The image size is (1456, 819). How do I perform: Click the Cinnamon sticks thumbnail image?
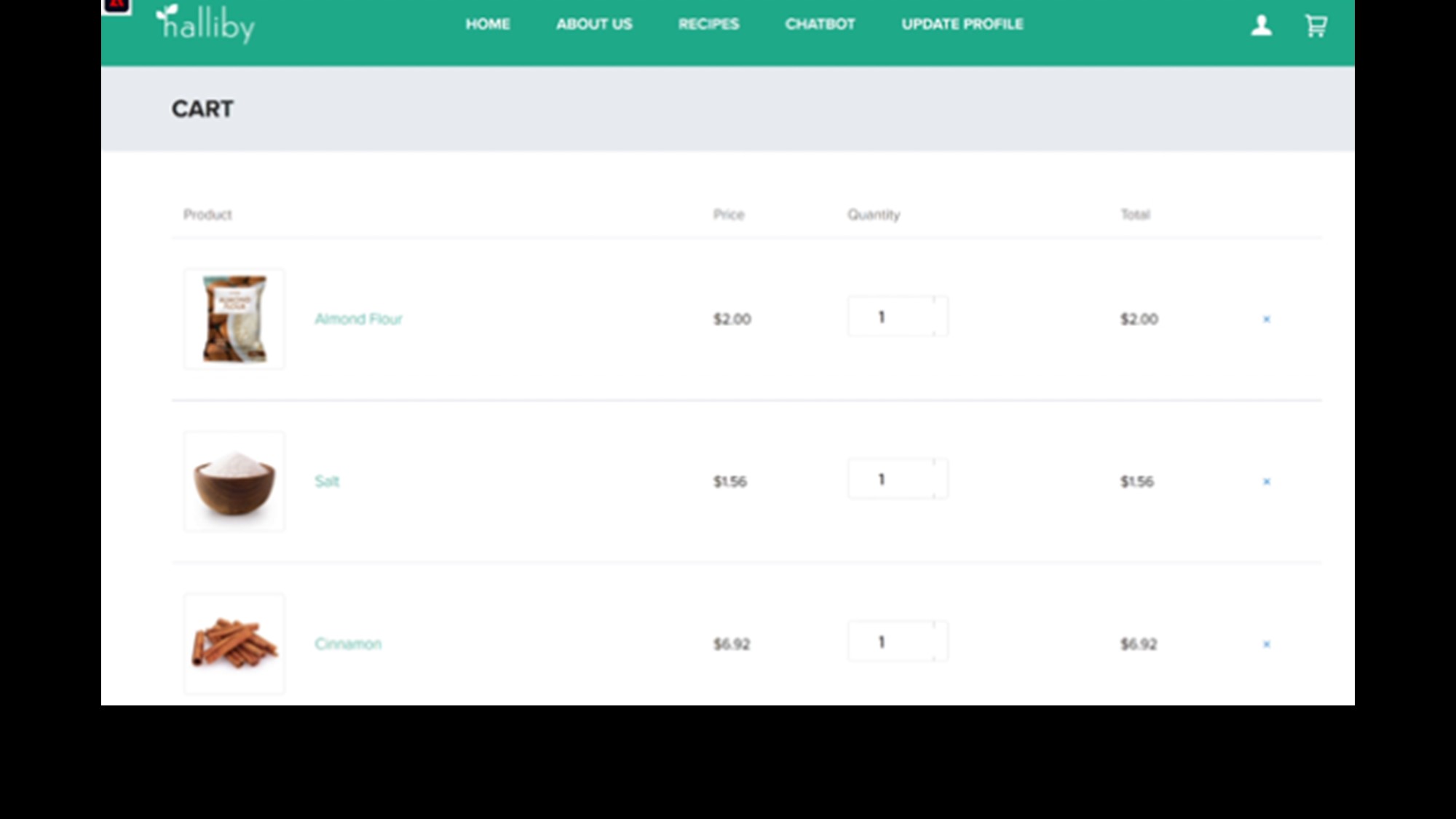pyautogui.click(x=234, y=644)
